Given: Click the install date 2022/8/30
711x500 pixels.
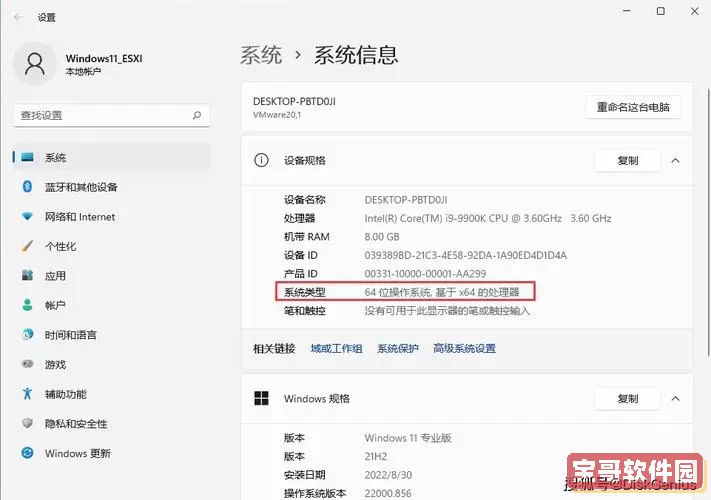Looking at the screenshot, I should [388, 475].
